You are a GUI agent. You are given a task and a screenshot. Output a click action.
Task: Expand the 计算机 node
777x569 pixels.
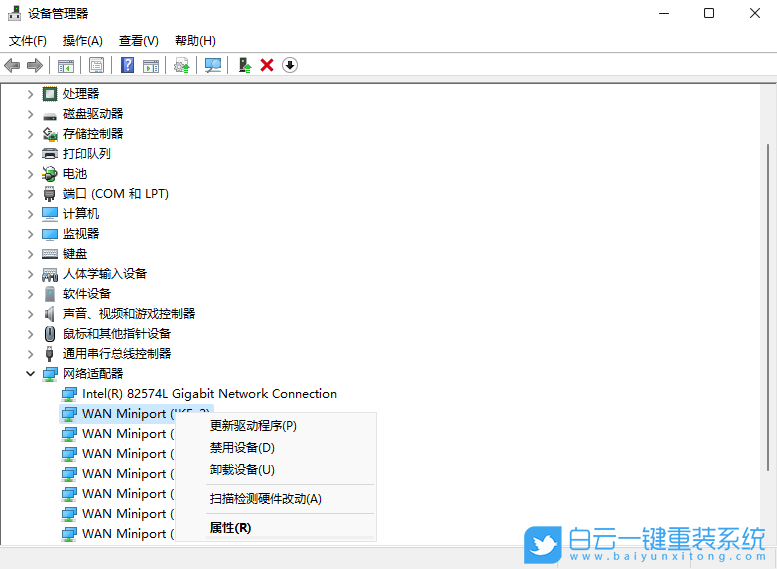[31, 214]
